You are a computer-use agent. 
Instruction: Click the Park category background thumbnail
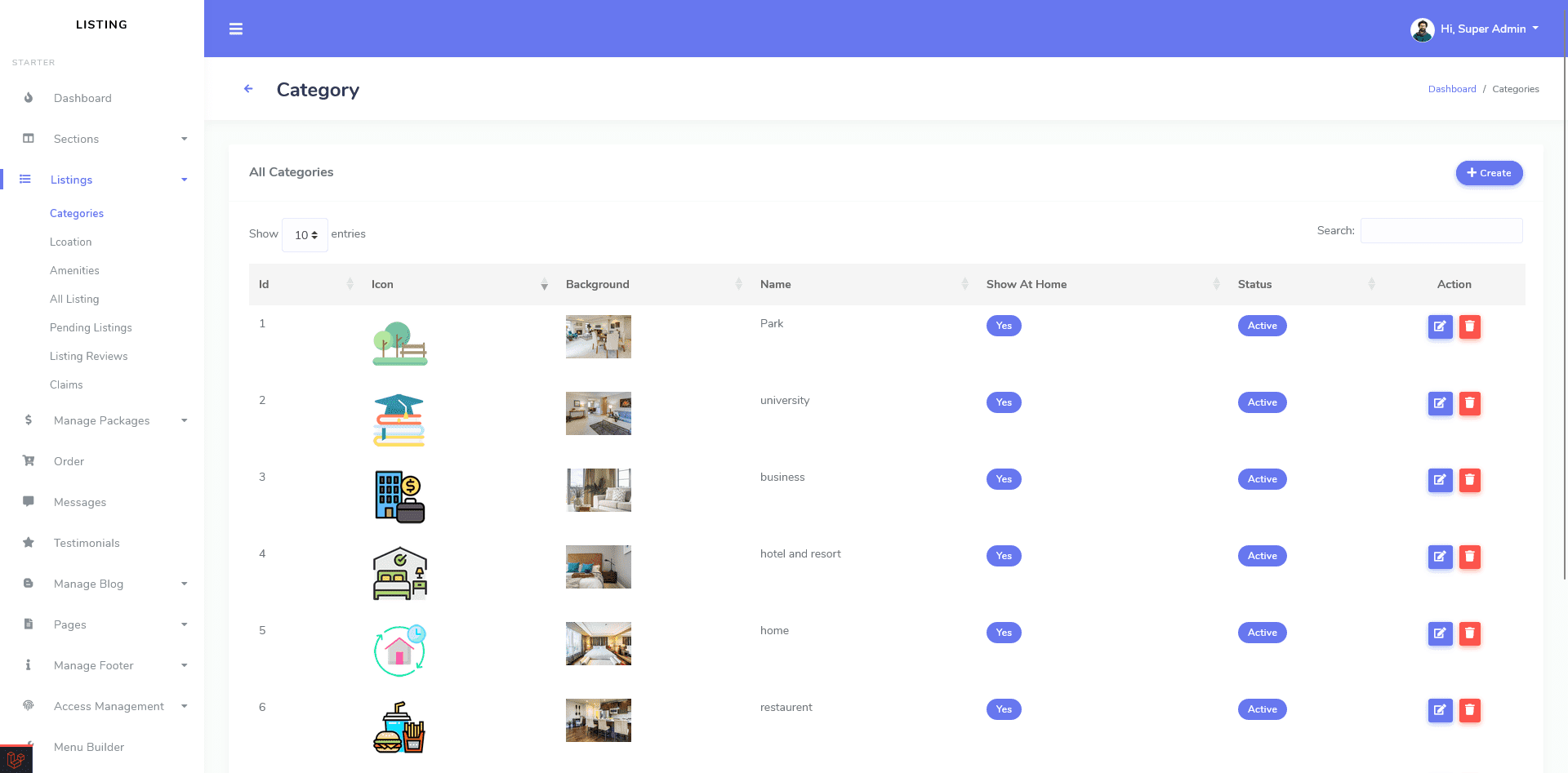click(x=598, y=336)
